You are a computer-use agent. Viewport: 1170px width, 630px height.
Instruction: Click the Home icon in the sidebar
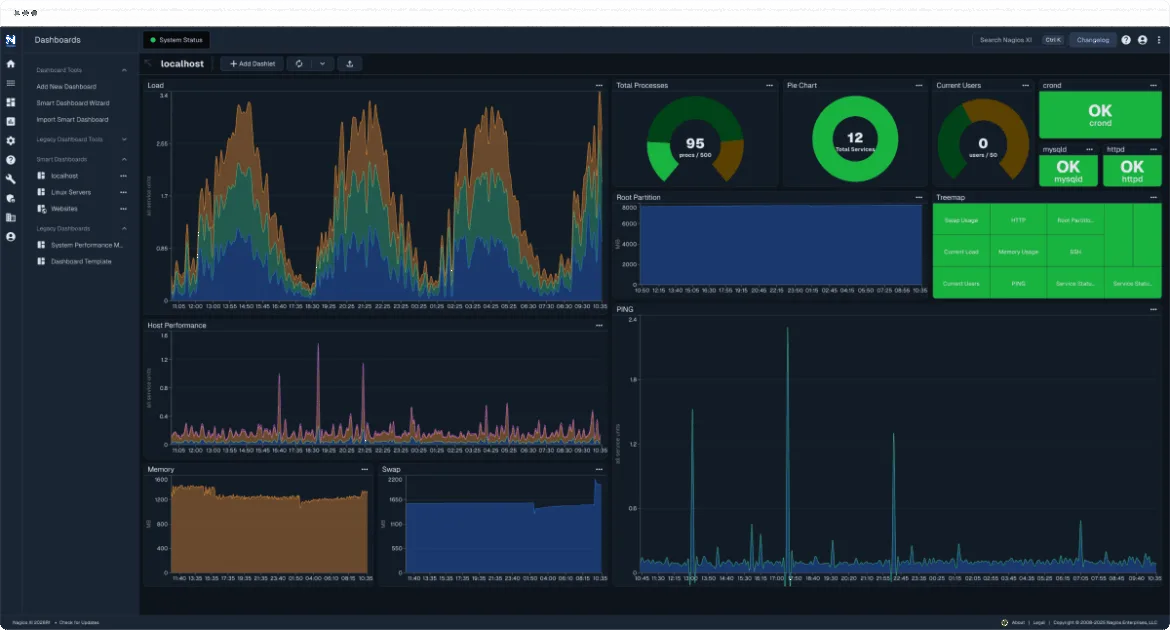click(x=10, y=63)
